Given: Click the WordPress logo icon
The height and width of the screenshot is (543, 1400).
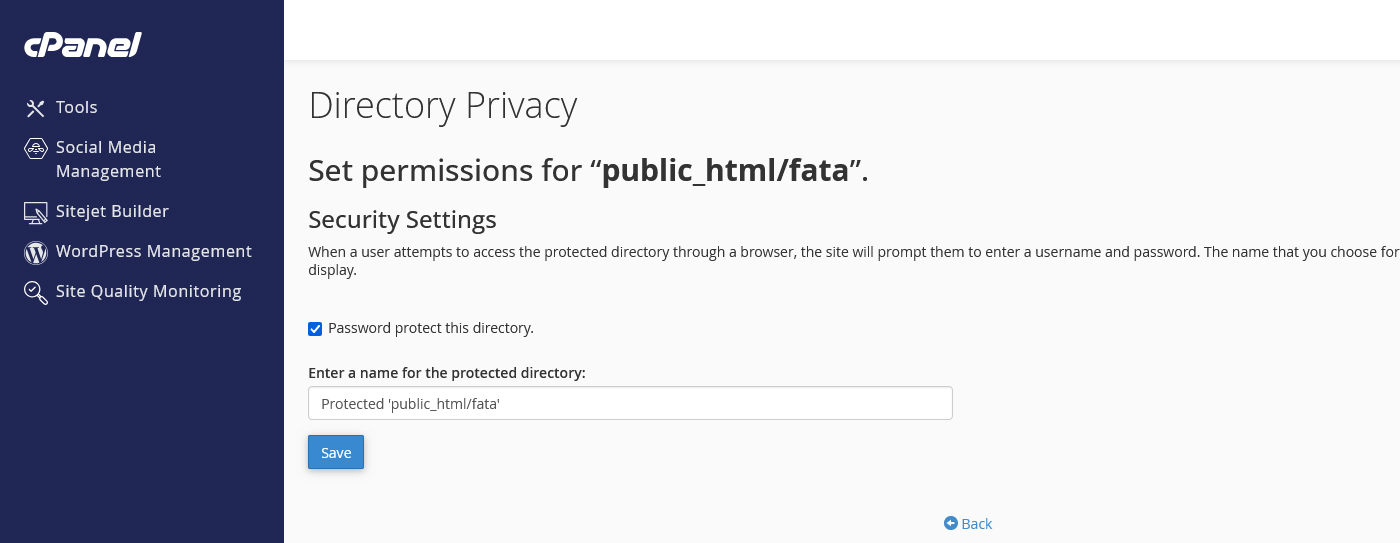Looking at the screenshot, I should pos(36,252).
